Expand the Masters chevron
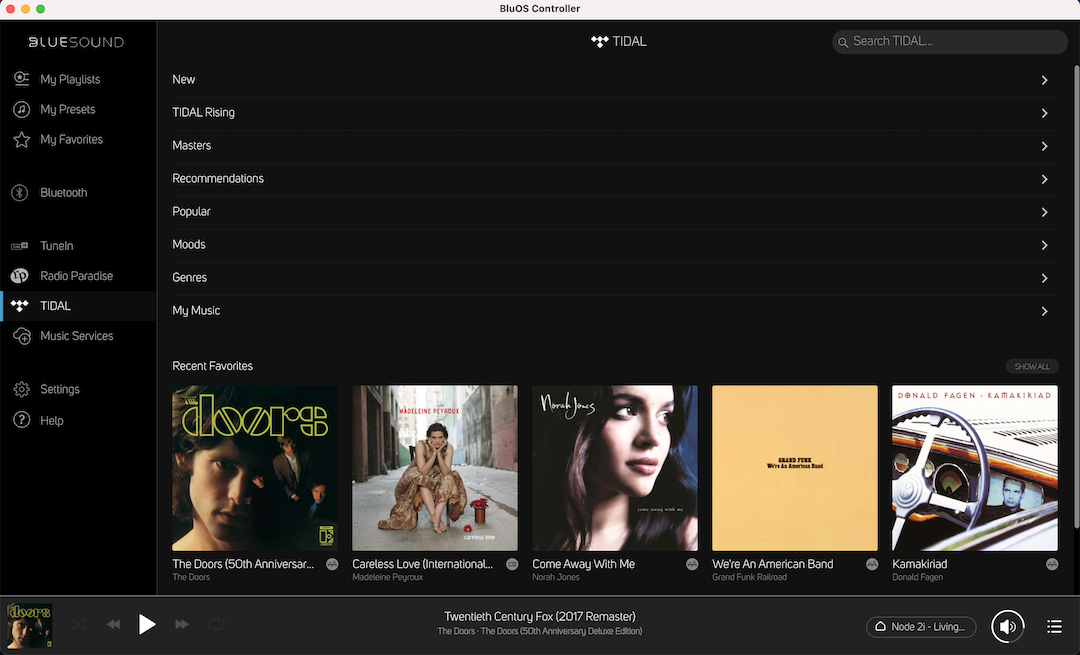Screen dimensions: 1080x655 [x=1044, y=146]
